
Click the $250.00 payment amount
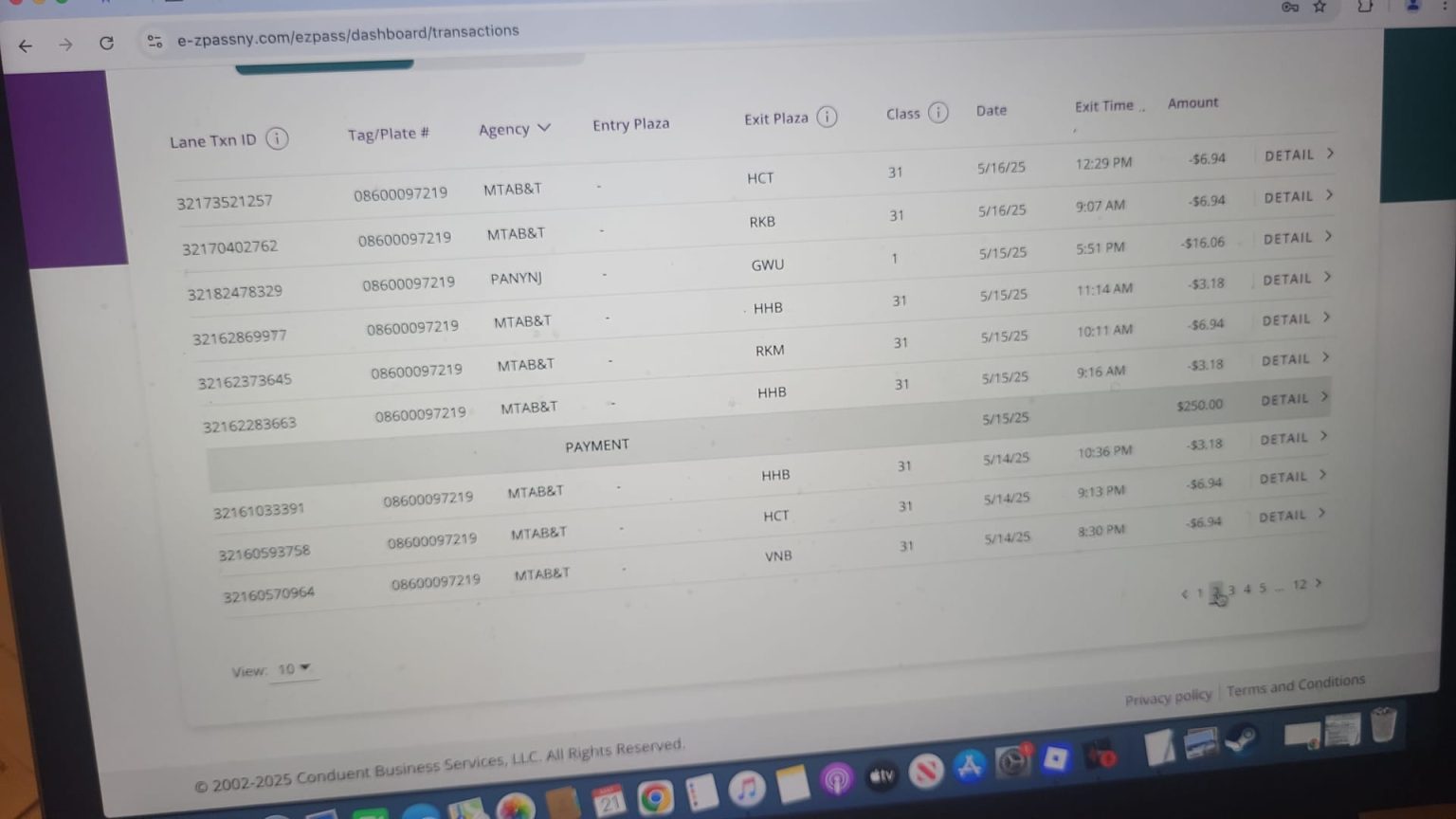tap(1200, 405)
